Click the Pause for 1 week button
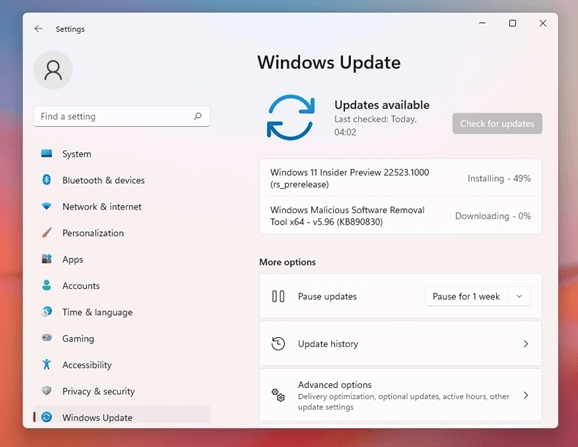The image size is (578, 447). [466, 296]
